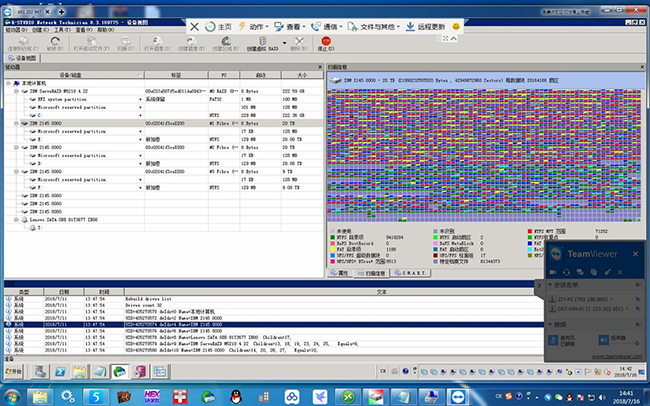Select the F: volume of 9.00 TB
This screenshot has width=650, height=406.
(x=164, y=188)
